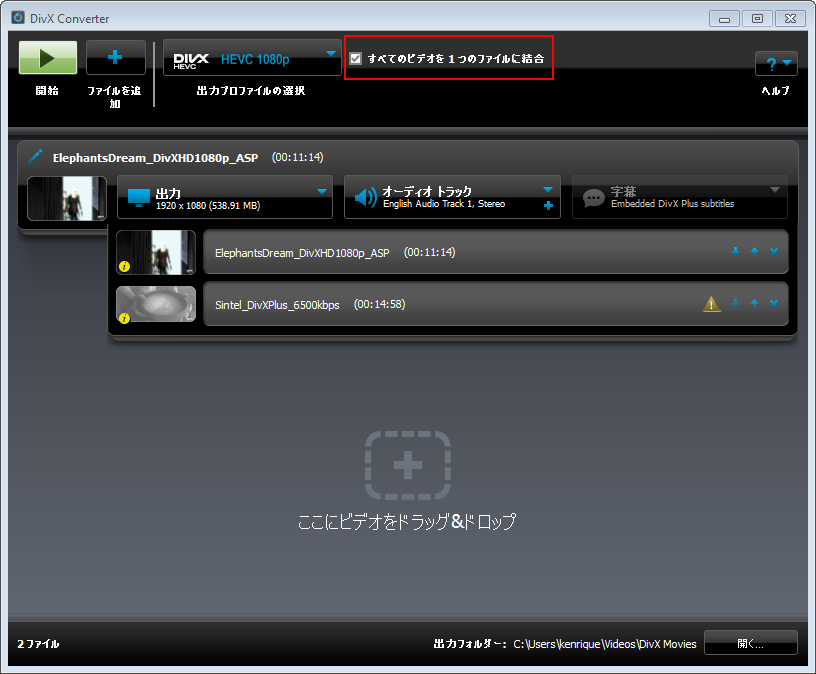Move the Sintel file down in list
Viewport: 816px width, 674px height.
coord(735,303)
